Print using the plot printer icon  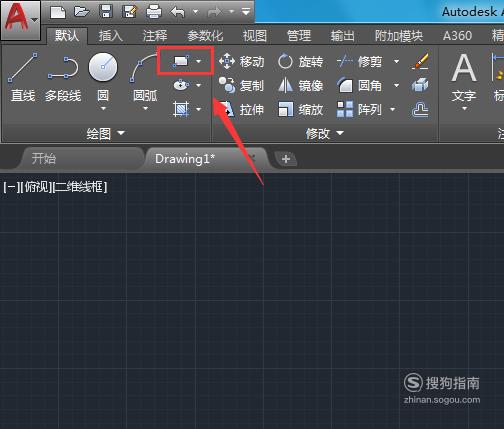click(154, 12)
